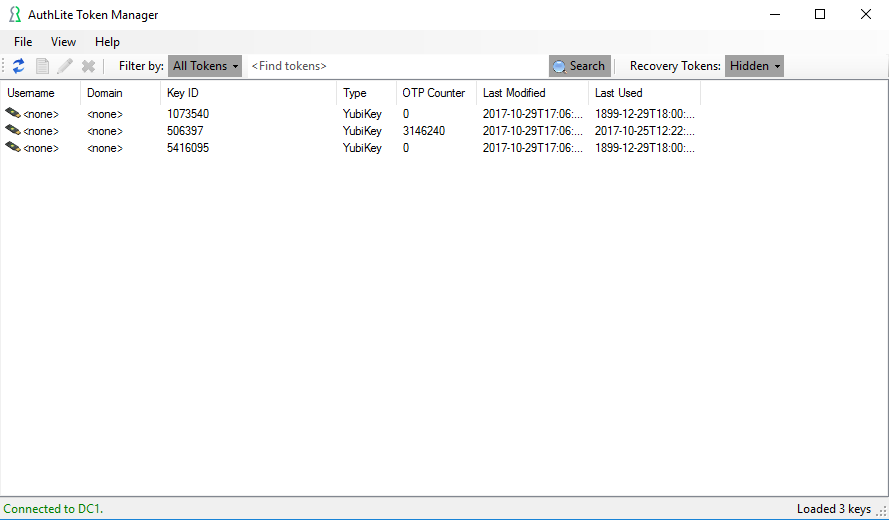Sort by Username column header

coord(41,93)
